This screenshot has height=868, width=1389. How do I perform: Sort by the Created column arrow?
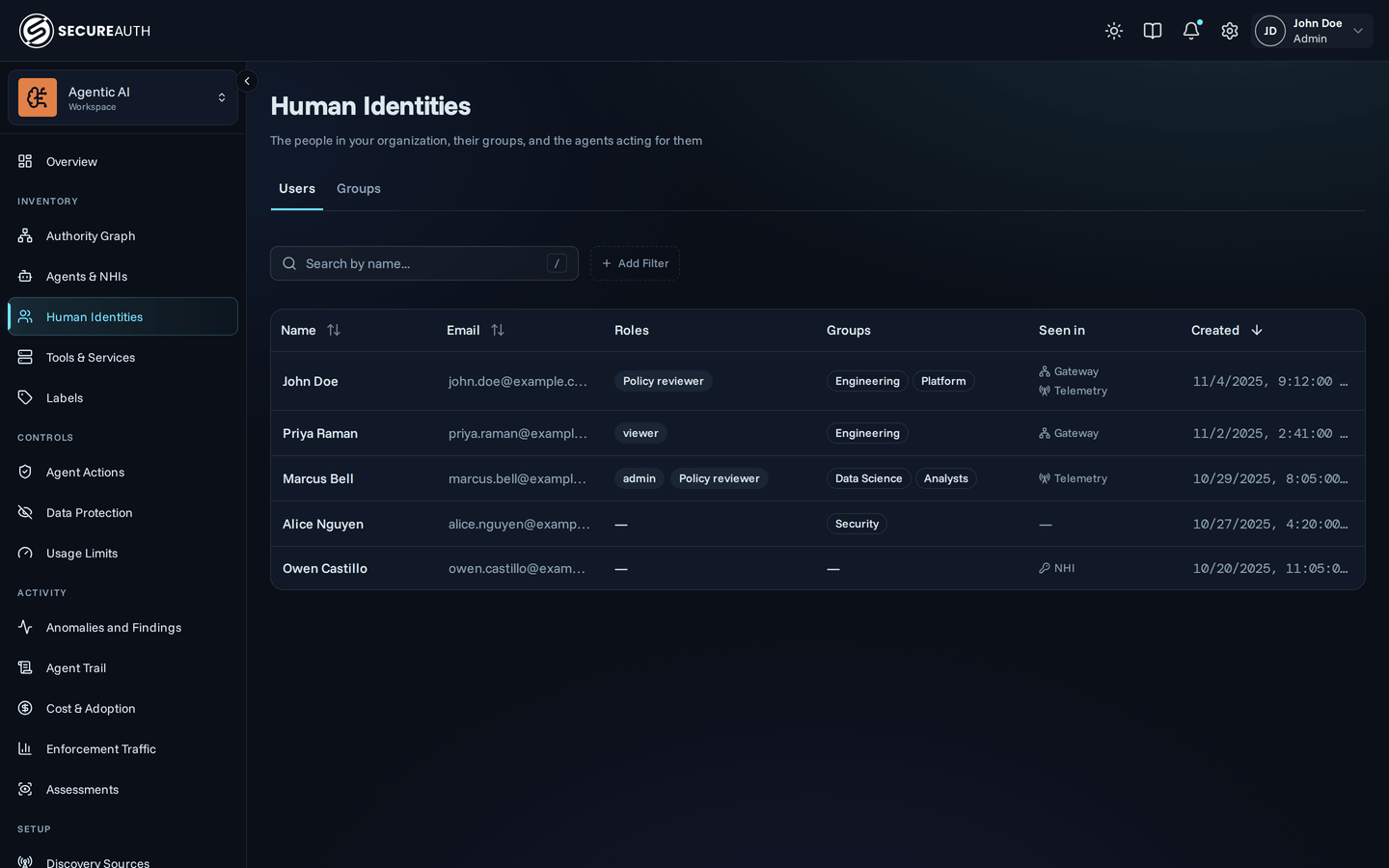click(x=1257, y=330)
